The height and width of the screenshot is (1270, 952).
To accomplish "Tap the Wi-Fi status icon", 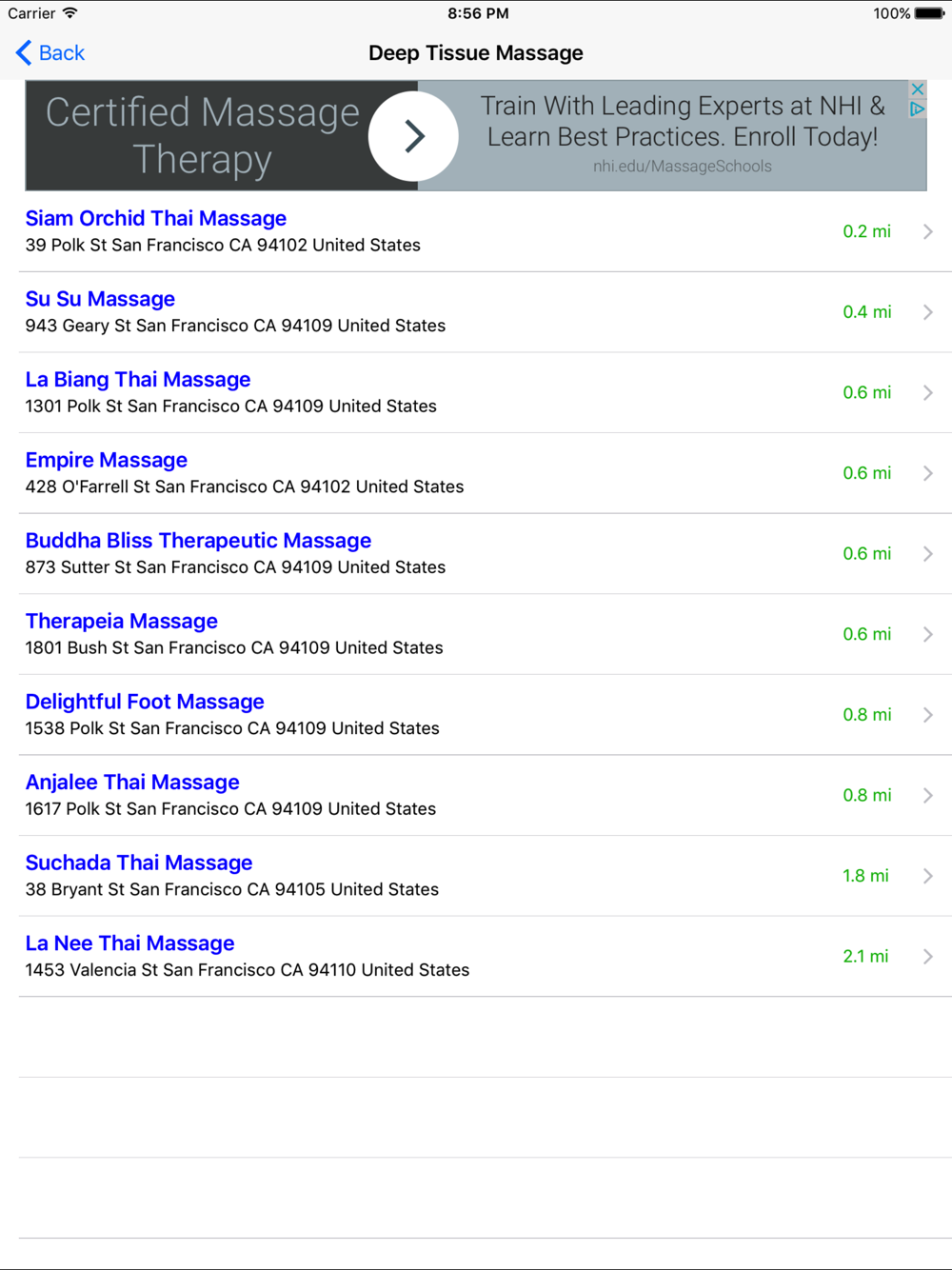I will pyautogui.click(x=70, y=13).
